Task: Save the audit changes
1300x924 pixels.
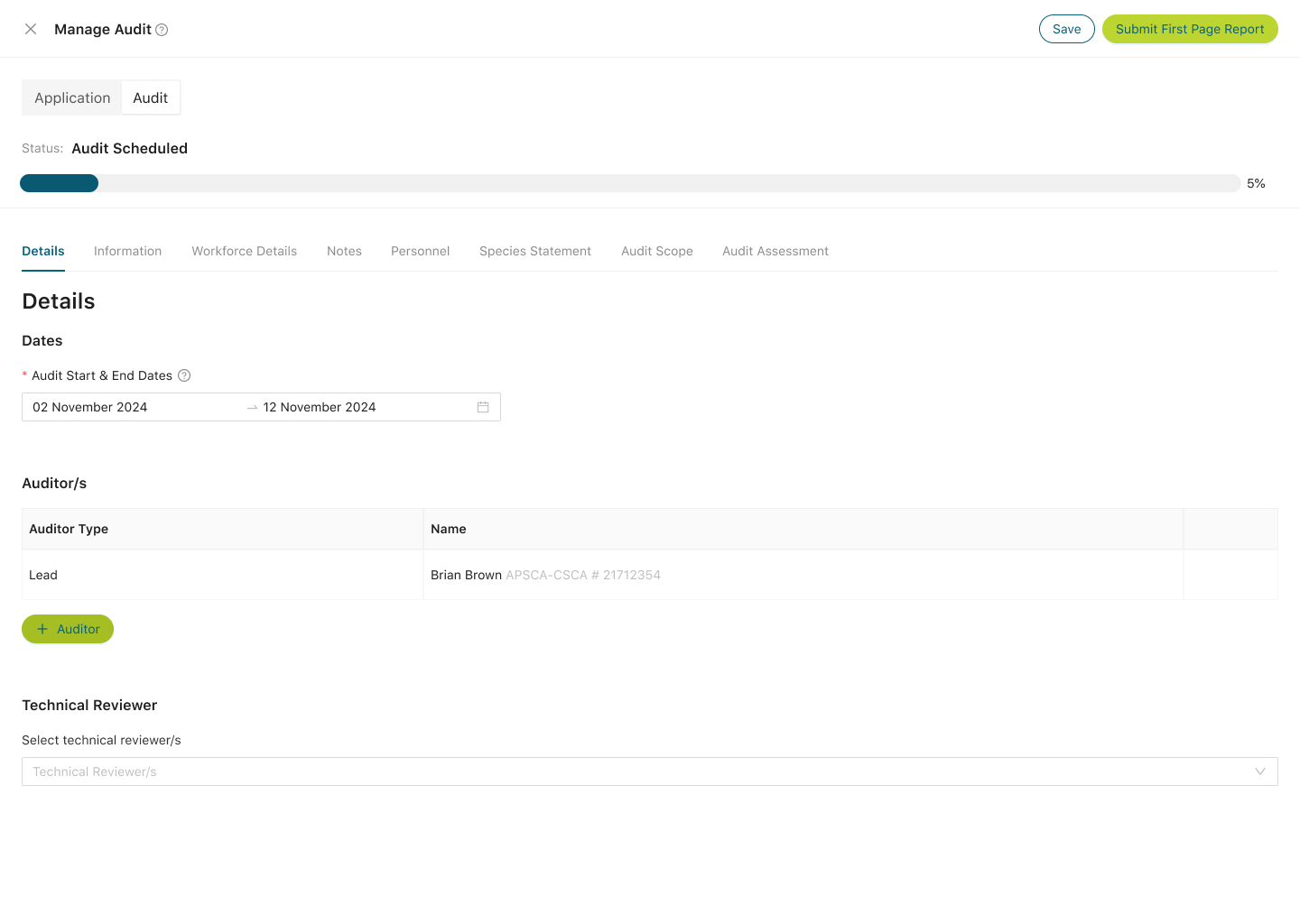Action: point(1066,29)
